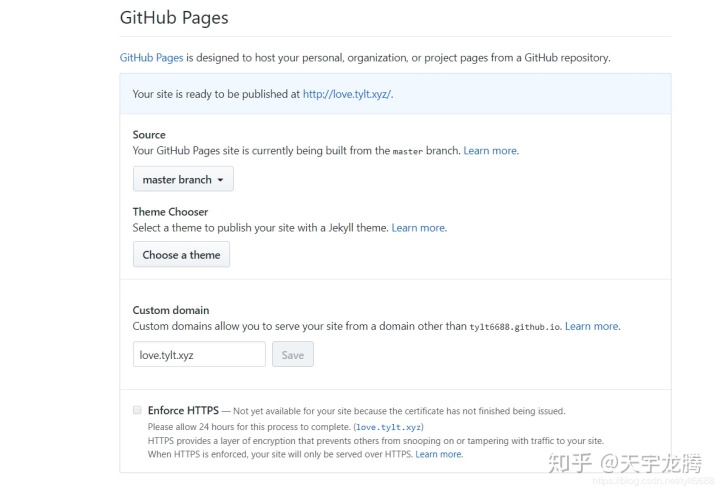Screen dimensions: 720x492
Task: Open the GitHub Pages documentation link
Action: click(x=151, y=58)
